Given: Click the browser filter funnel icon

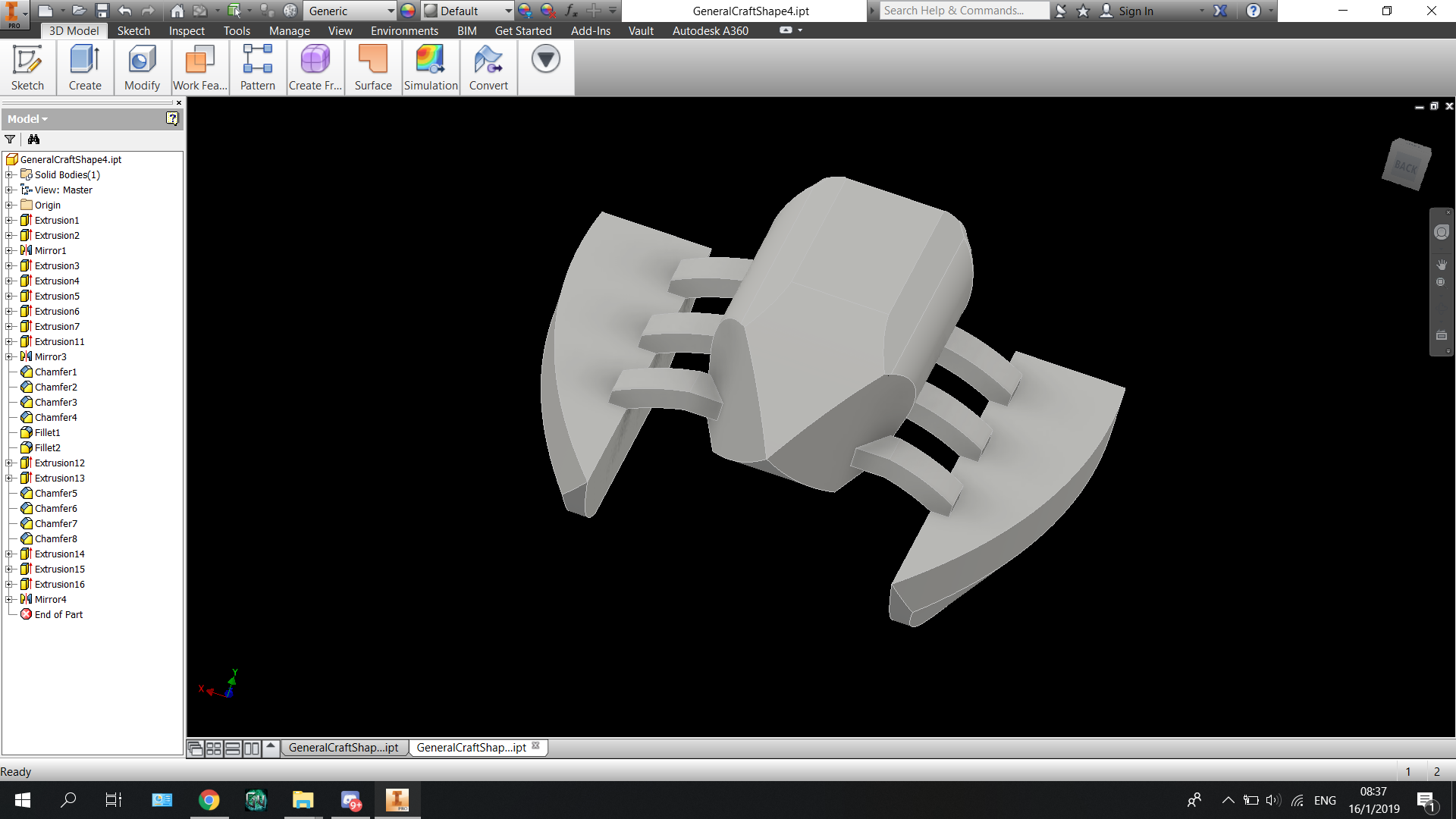Looking at the screenshot, I should (x=10, y=140).
